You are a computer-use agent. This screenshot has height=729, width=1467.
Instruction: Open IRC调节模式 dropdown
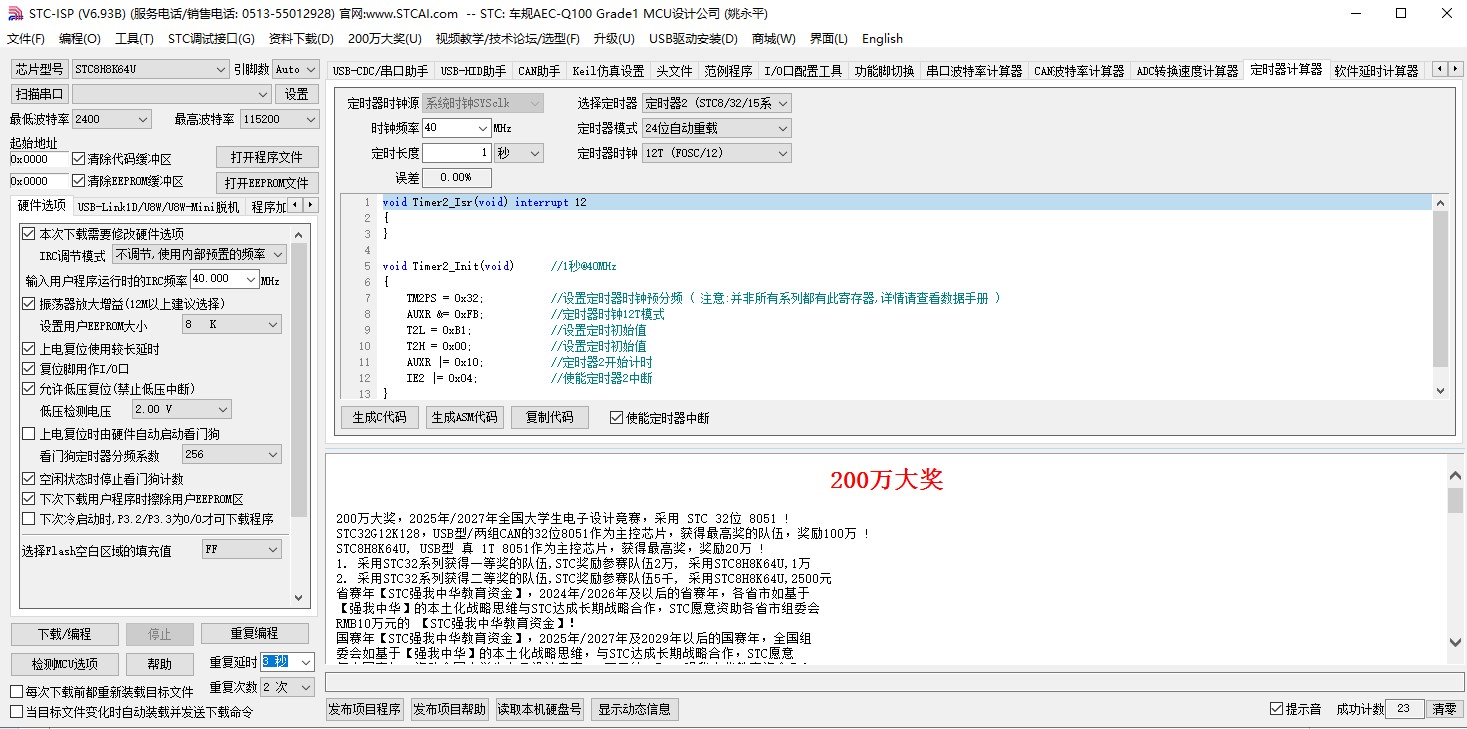199,255
